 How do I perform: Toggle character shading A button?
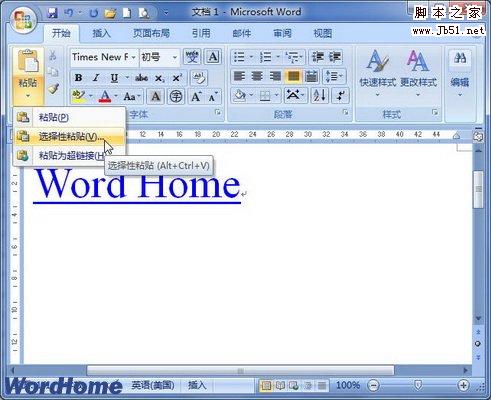155,97
